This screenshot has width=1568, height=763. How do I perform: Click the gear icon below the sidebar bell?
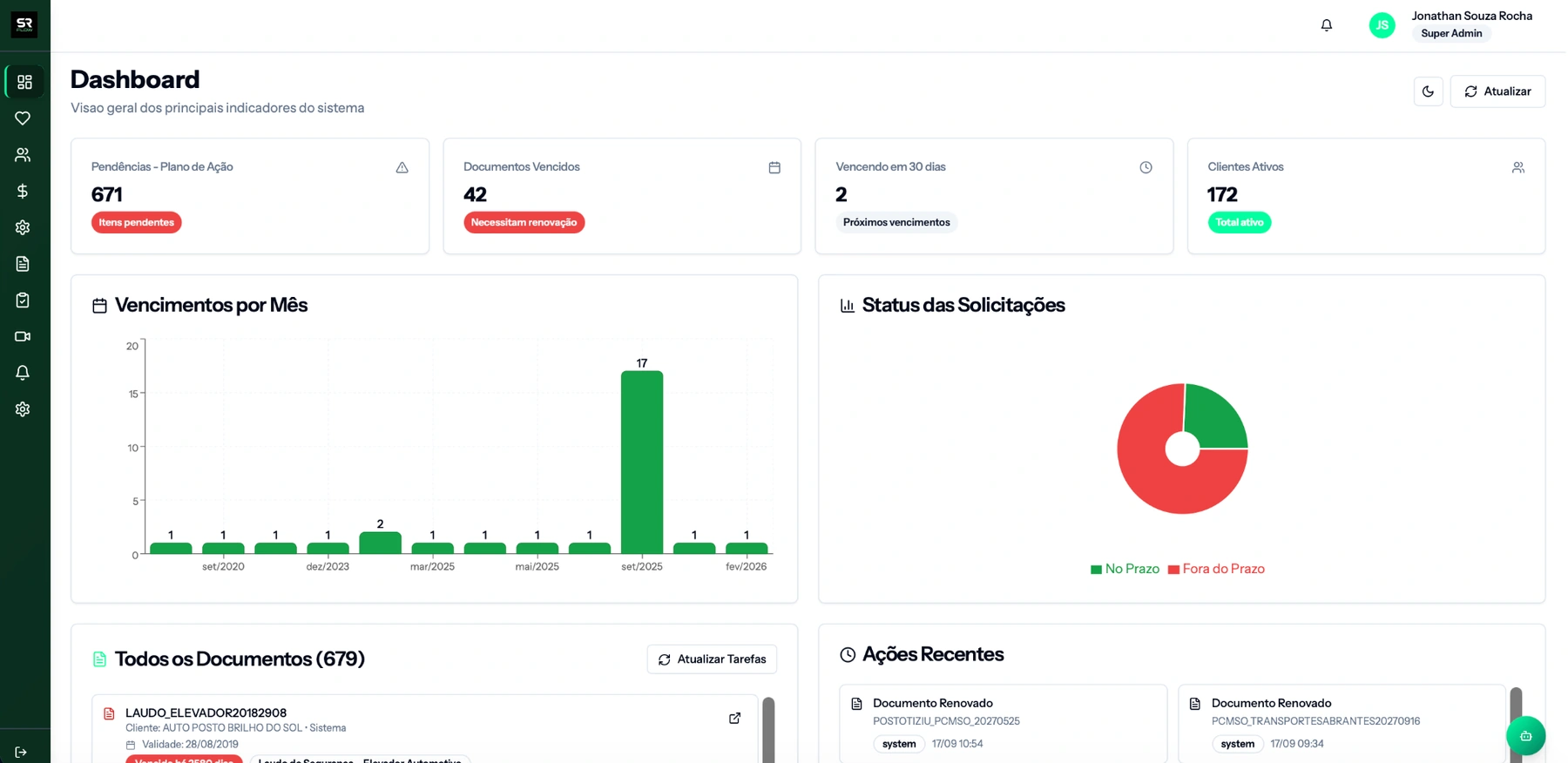(x=23, y=409)
